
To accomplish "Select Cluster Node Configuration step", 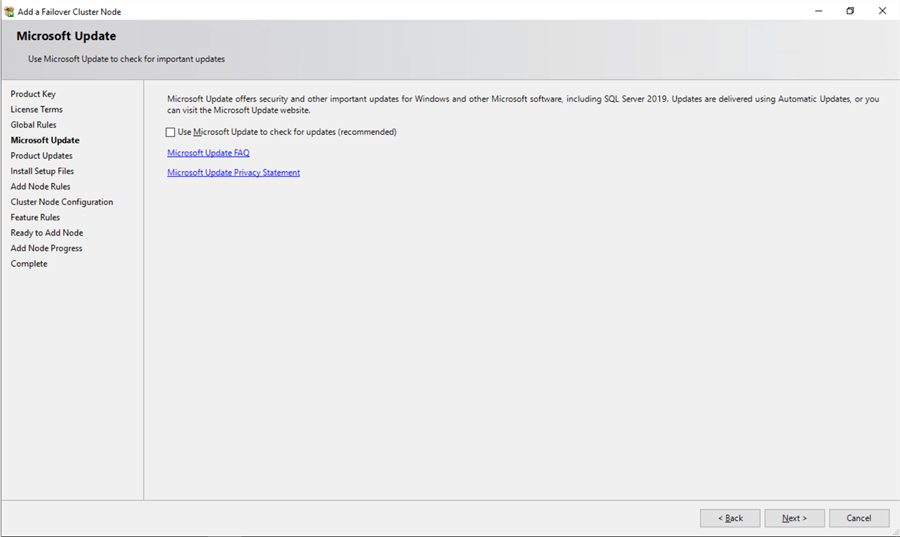I will coord(62,202).
